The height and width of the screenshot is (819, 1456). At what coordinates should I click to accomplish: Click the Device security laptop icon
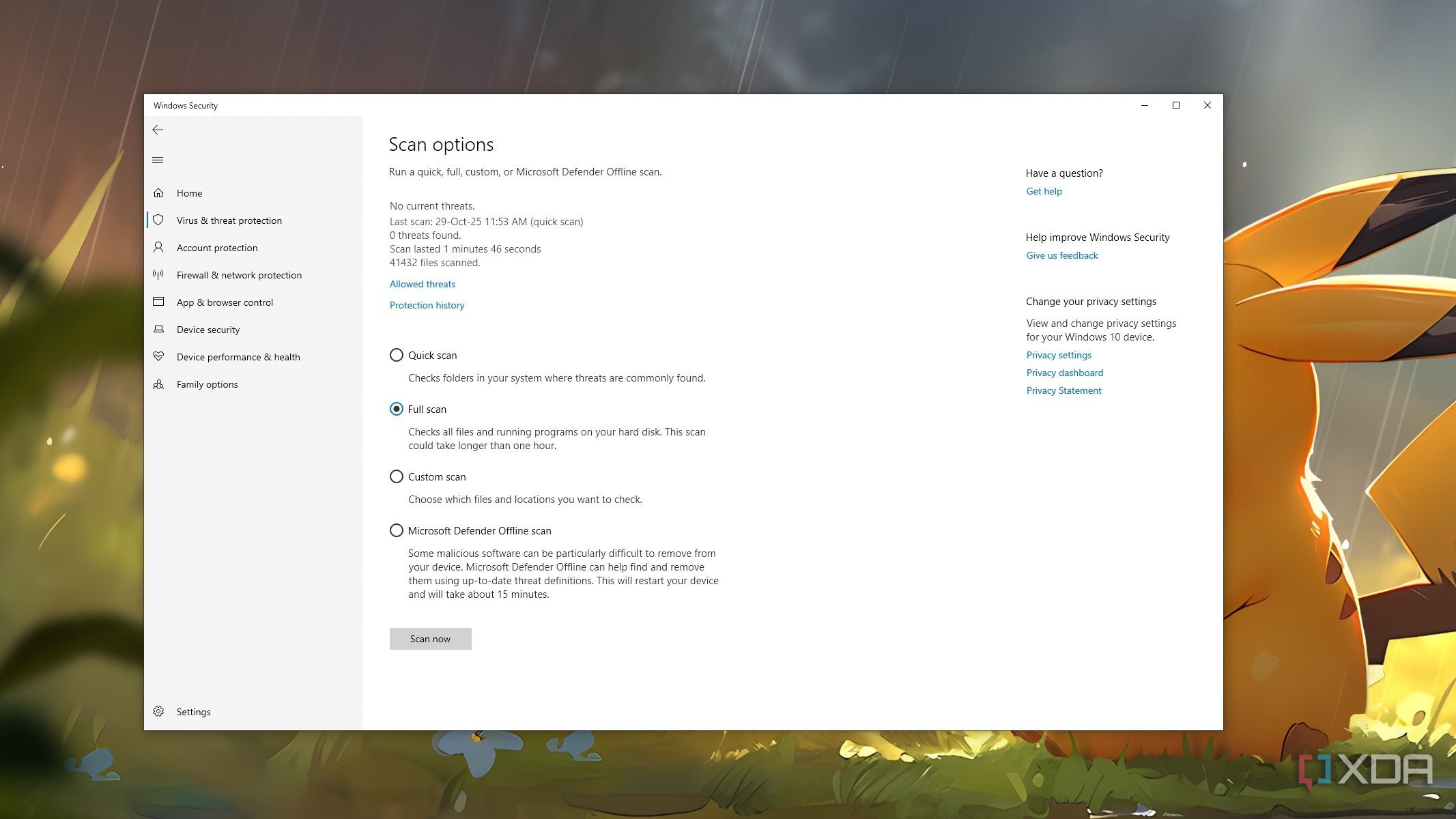click(x=158, y=329)
